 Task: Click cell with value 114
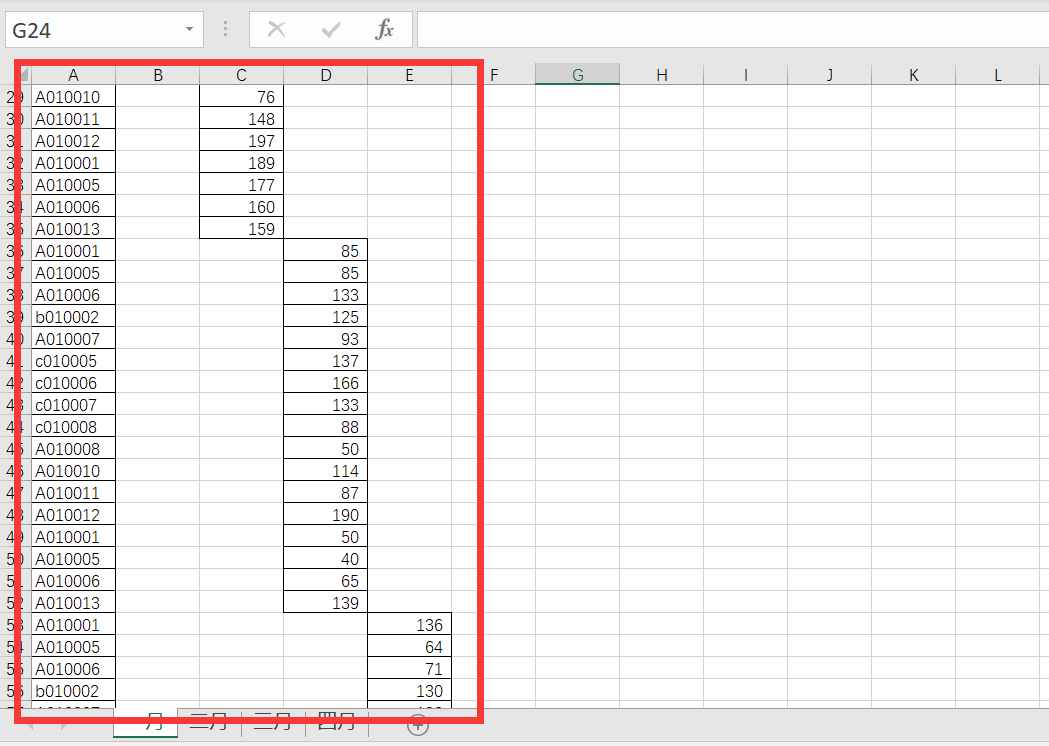tap(326, 471)
